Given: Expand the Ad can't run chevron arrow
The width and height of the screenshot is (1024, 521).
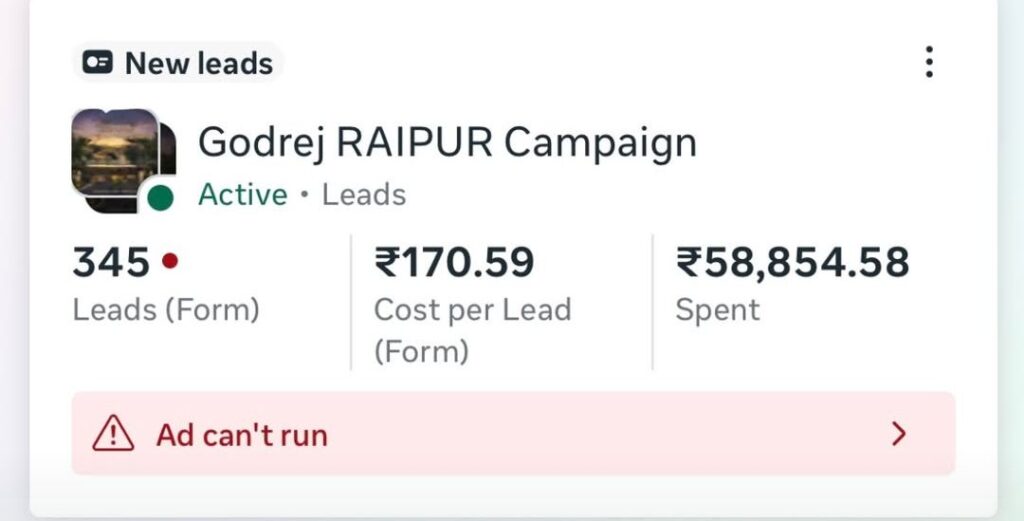Looking at the screenshot, I should coord(898,434).
